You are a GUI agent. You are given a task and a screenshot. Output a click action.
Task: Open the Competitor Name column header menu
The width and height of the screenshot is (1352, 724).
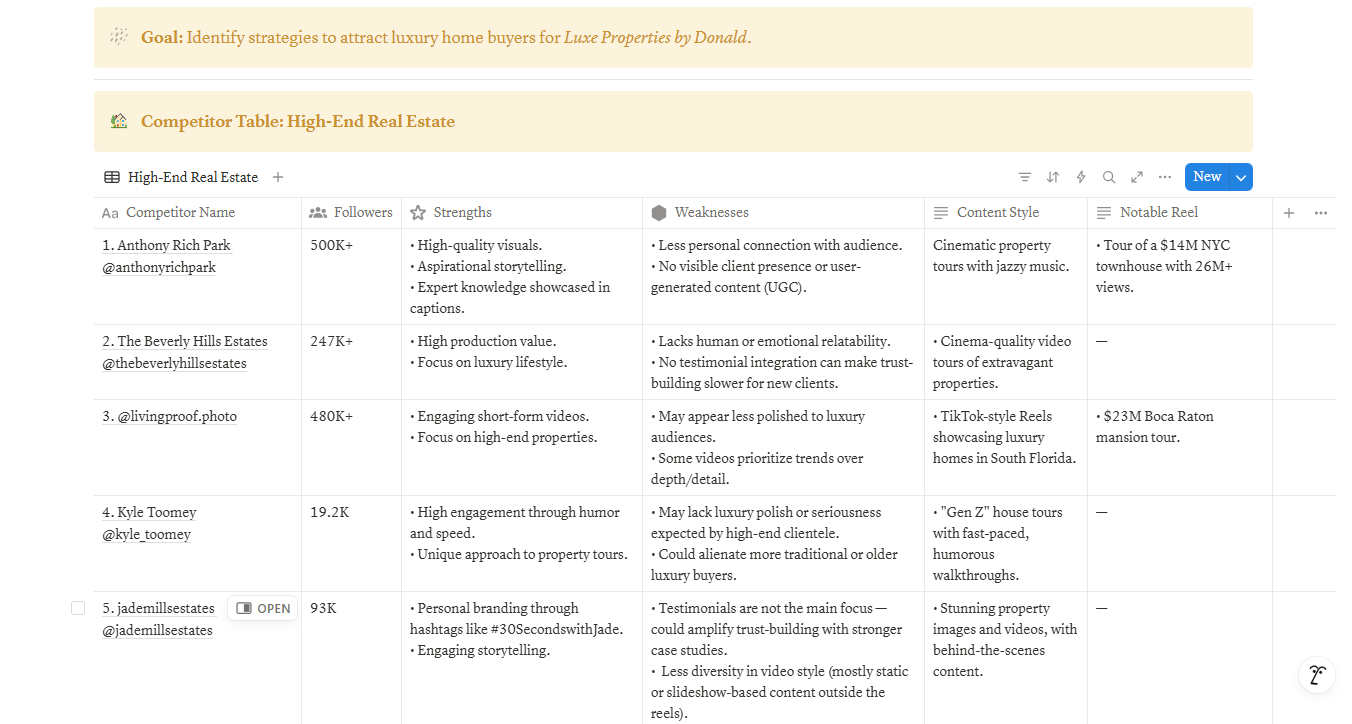pos(197,213)
